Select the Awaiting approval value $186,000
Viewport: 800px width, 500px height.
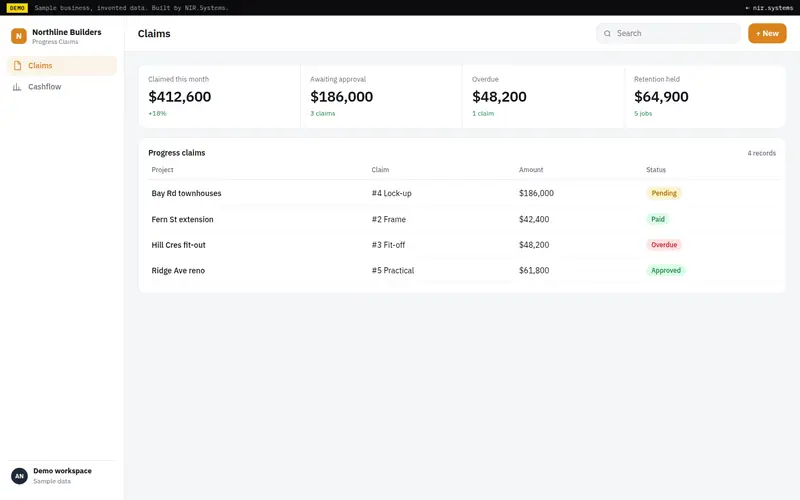click(341, 96)
